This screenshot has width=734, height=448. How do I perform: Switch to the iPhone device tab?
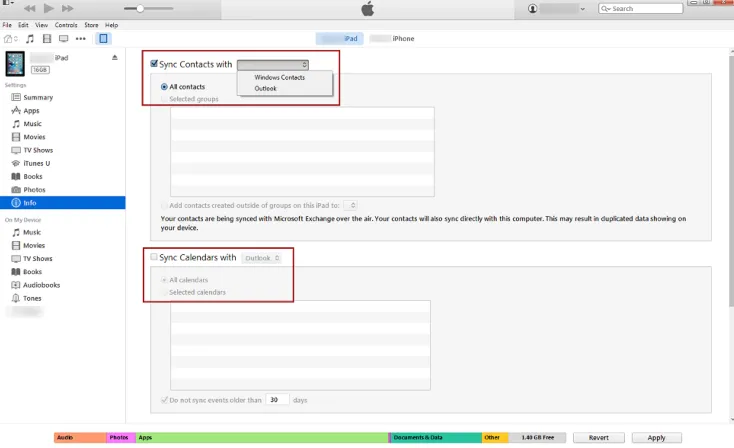(x=392, y=38)
